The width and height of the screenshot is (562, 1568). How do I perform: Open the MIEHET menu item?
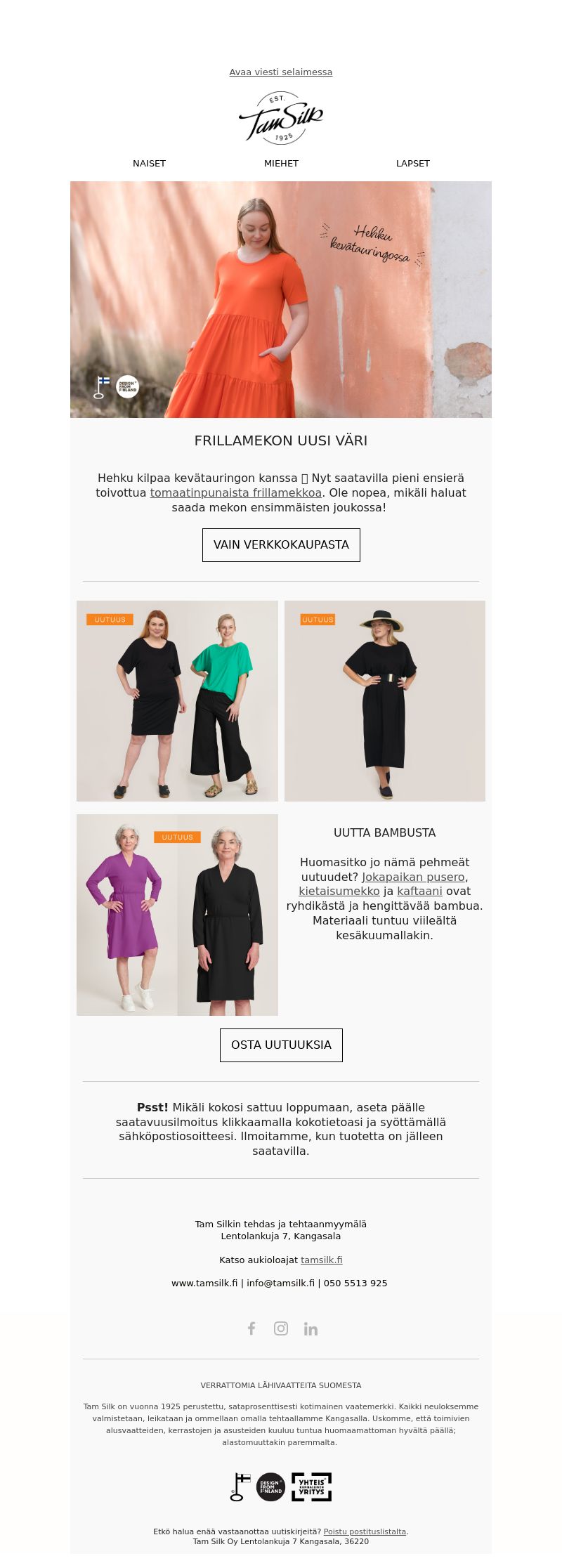coord(281,163)
